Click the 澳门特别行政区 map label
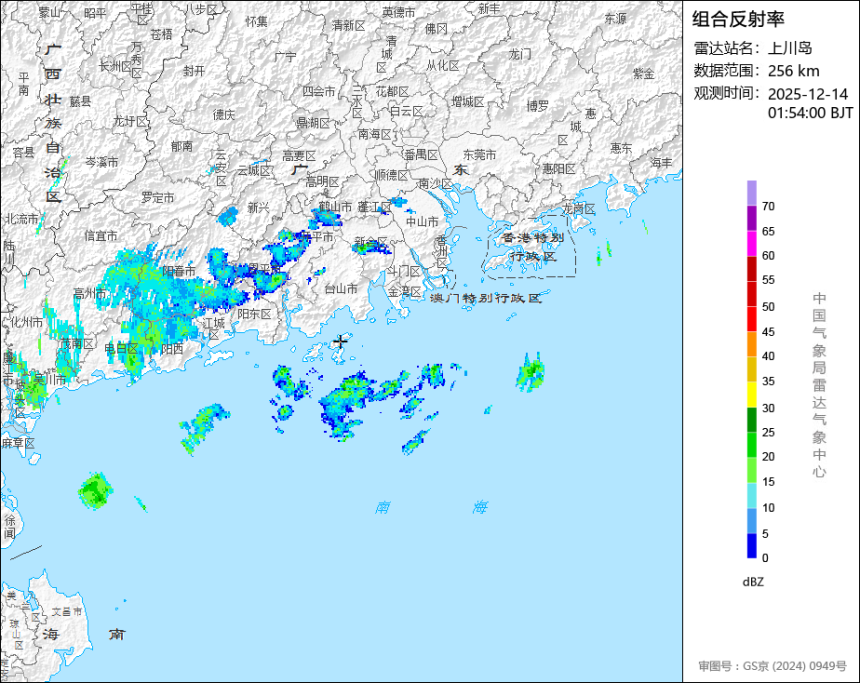The height and width of the screenshot is (683, 860). coord(485,298)
